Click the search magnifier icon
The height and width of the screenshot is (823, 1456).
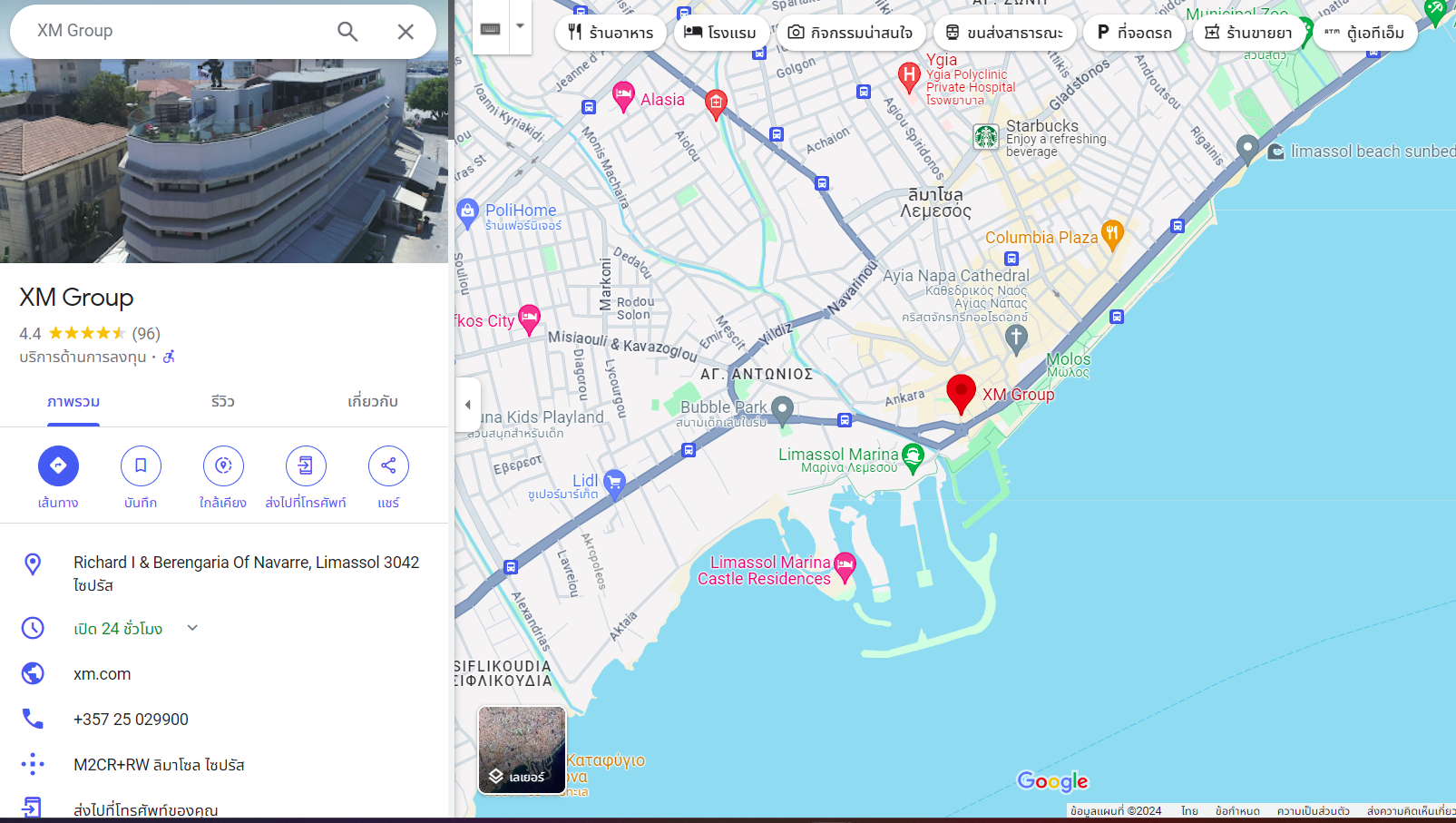coord(347,32)
